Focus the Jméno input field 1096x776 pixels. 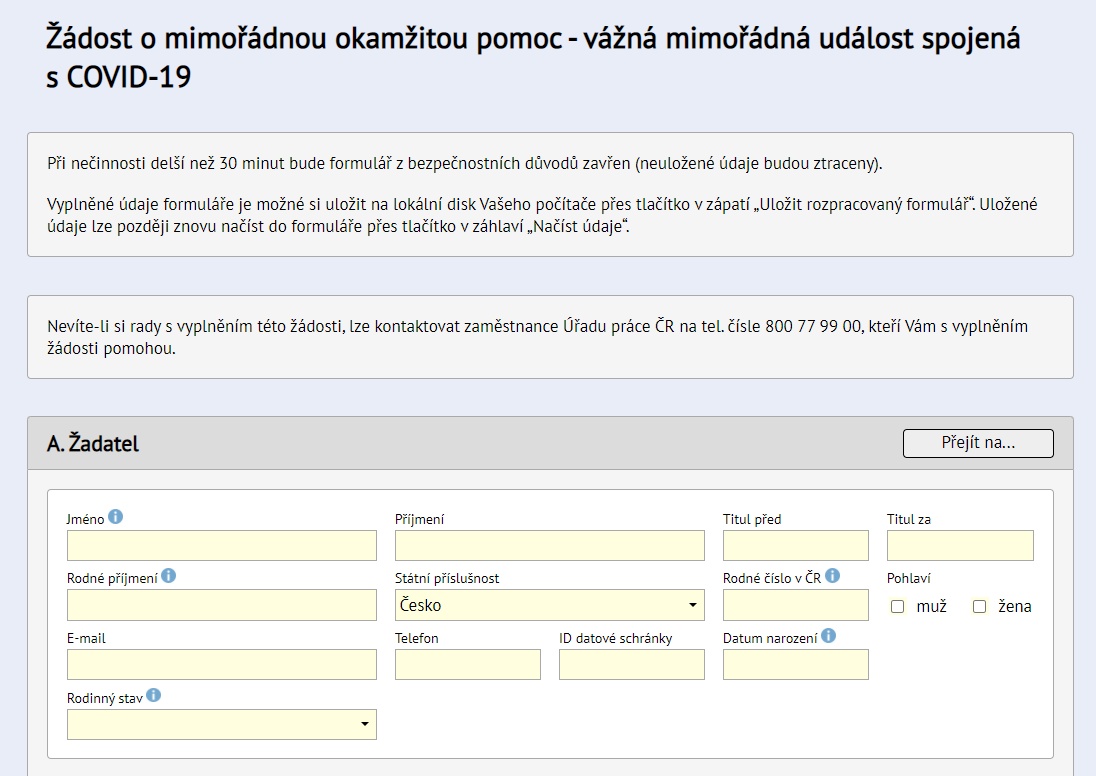tap(221, 545)
